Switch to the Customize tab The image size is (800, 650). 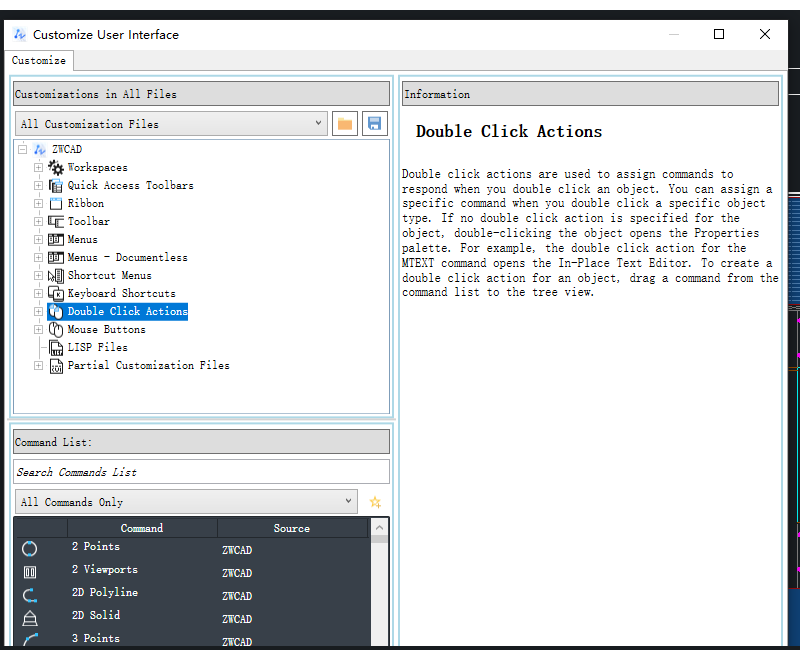pos(39,61)
